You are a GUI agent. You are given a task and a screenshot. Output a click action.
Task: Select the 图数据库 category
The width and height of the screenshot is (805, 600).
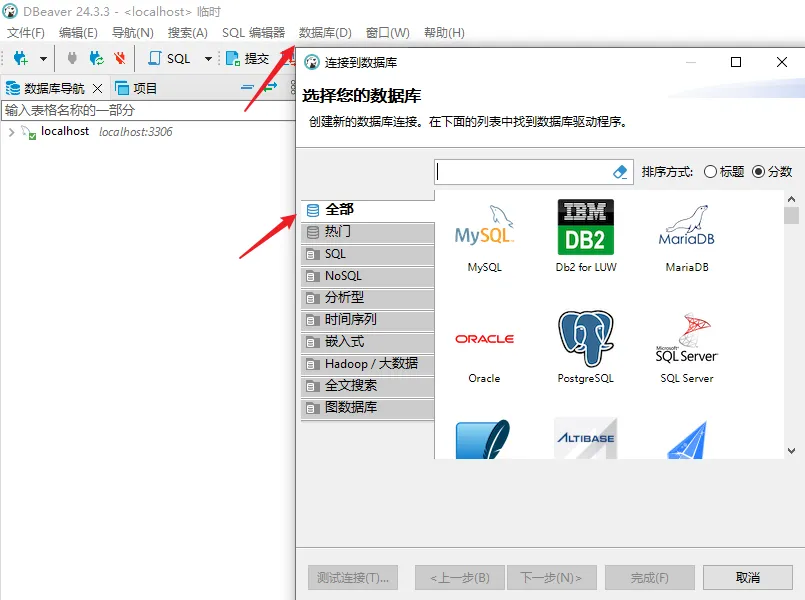pos(368,408)
